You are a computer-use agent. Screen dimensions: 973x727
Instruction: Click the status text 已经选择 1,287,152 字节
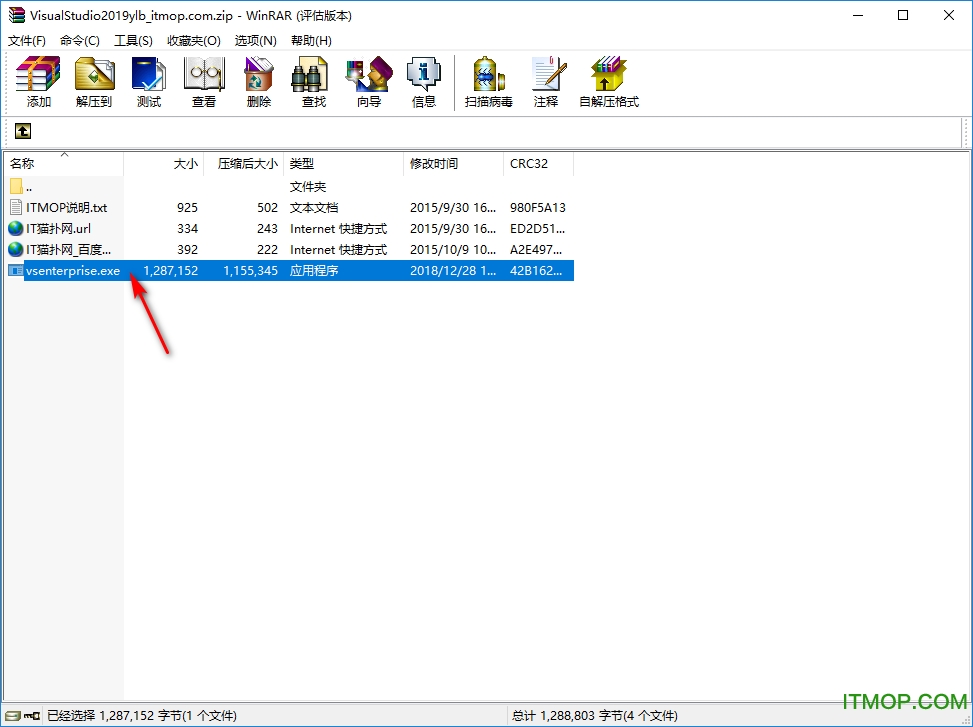[141, 716]
